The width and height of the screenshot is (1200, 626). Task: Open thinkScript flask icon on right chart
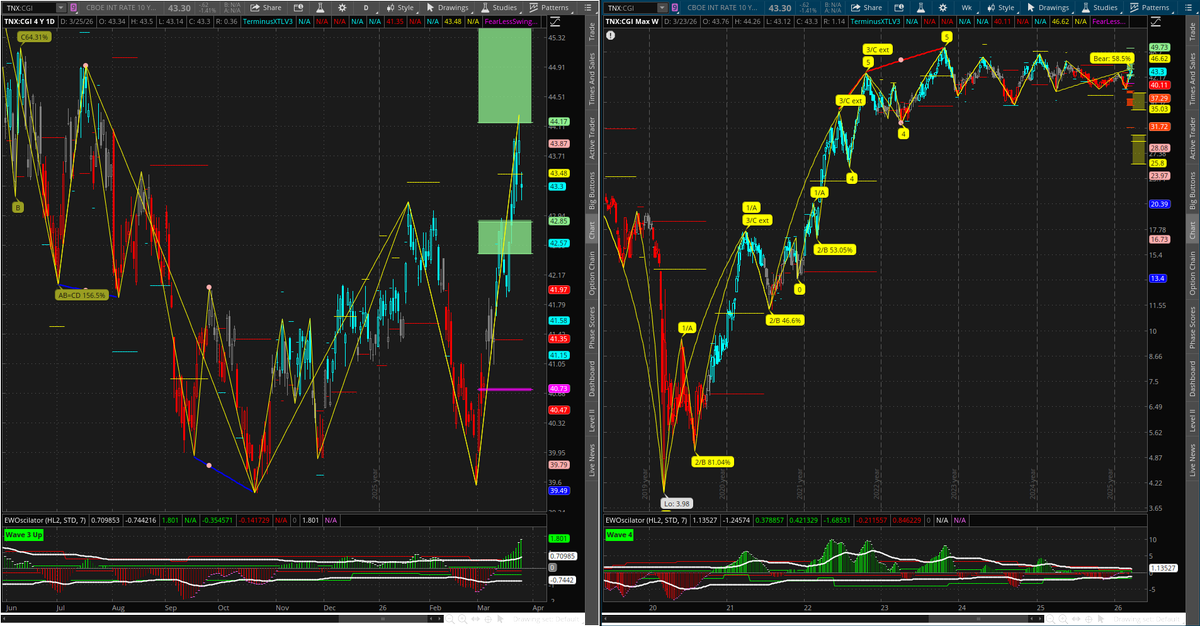click(x=921, y=8)
